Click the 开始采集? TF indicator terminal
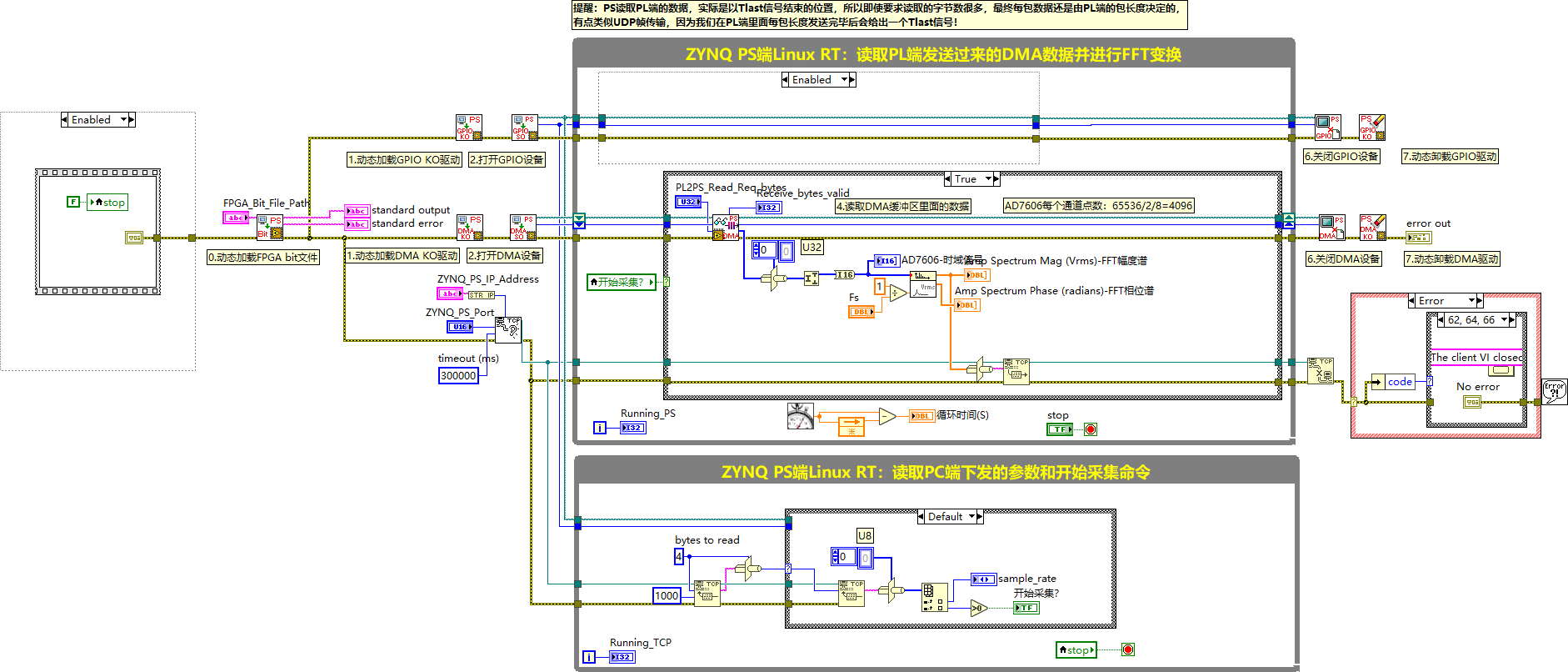The height and width of the screenshot is (672, 1568). [1026, 608]
